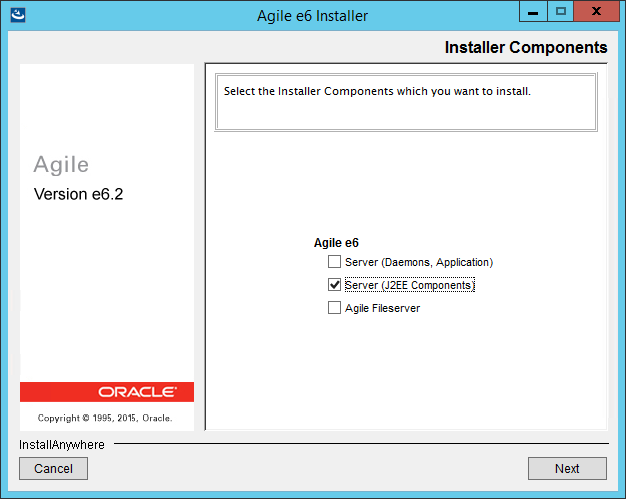Image resolution: width=626 pixels, height=499 pixels.
Task: Uncheck the Server (J2EE Components) checkbox
Action: pos(334,285)
